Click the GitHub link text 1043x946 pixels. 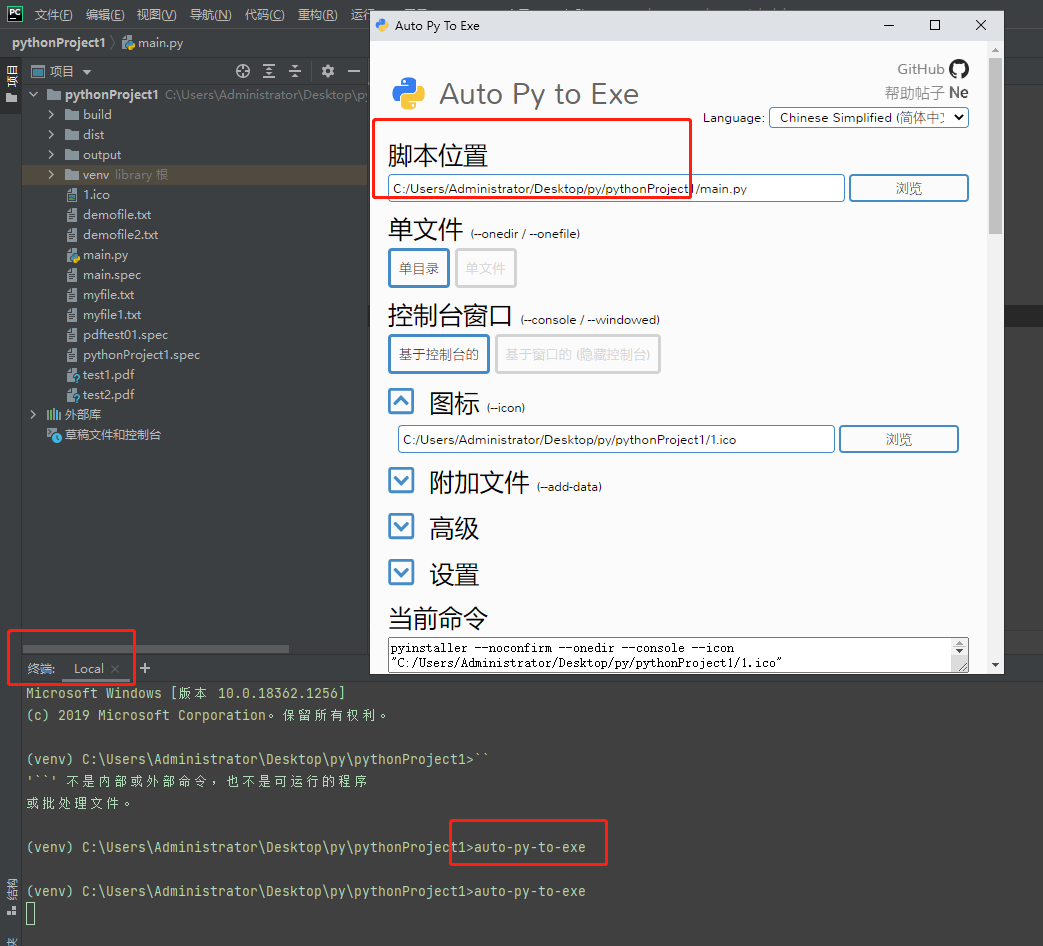[921, 69]
